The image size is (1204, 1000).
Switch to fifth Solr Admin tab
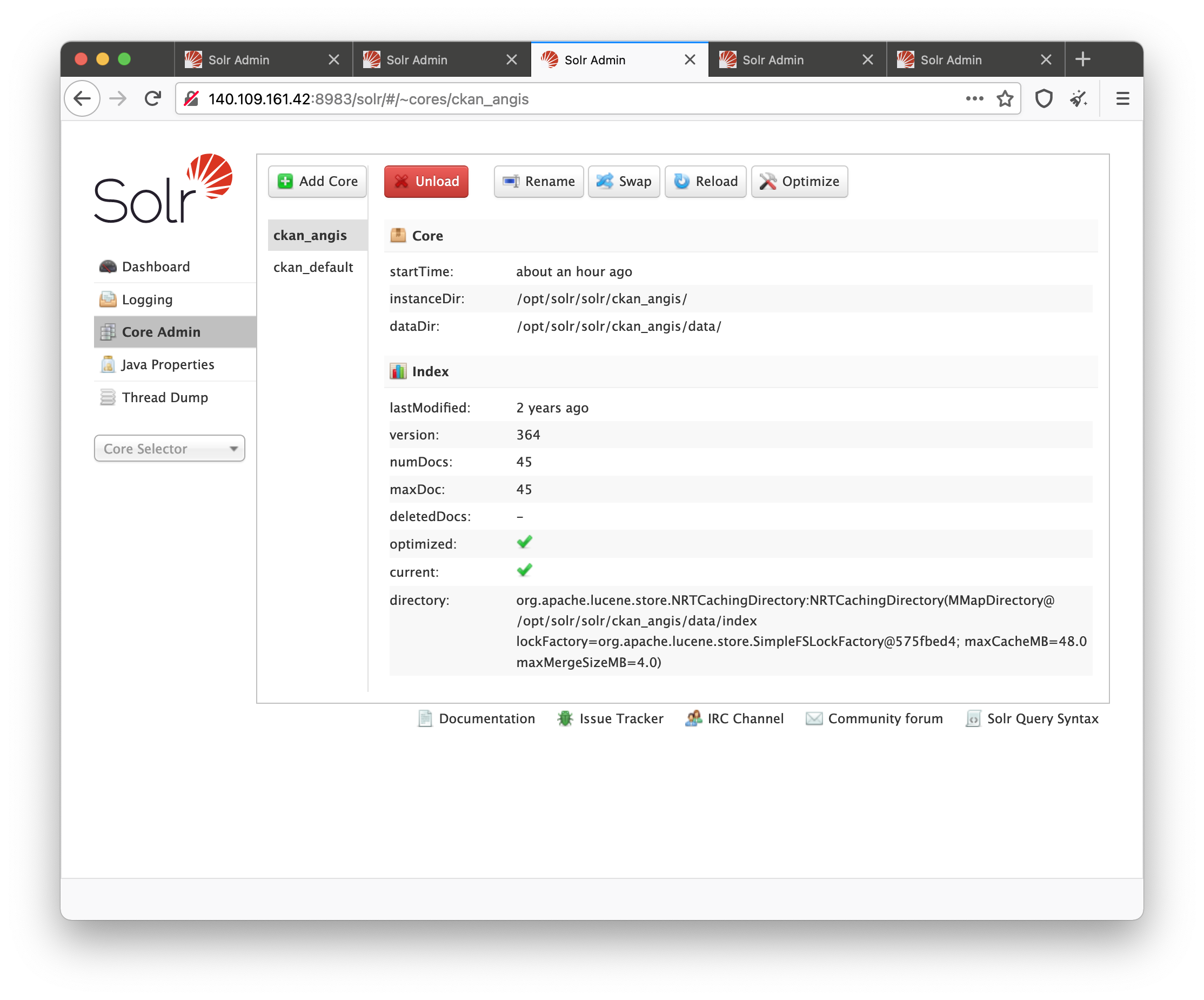[x=975, y=59]
